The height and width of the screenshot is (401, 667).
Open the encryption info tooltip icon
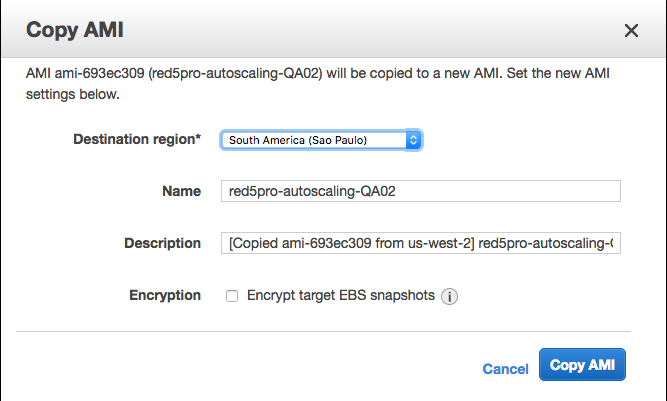coord(449,296)
